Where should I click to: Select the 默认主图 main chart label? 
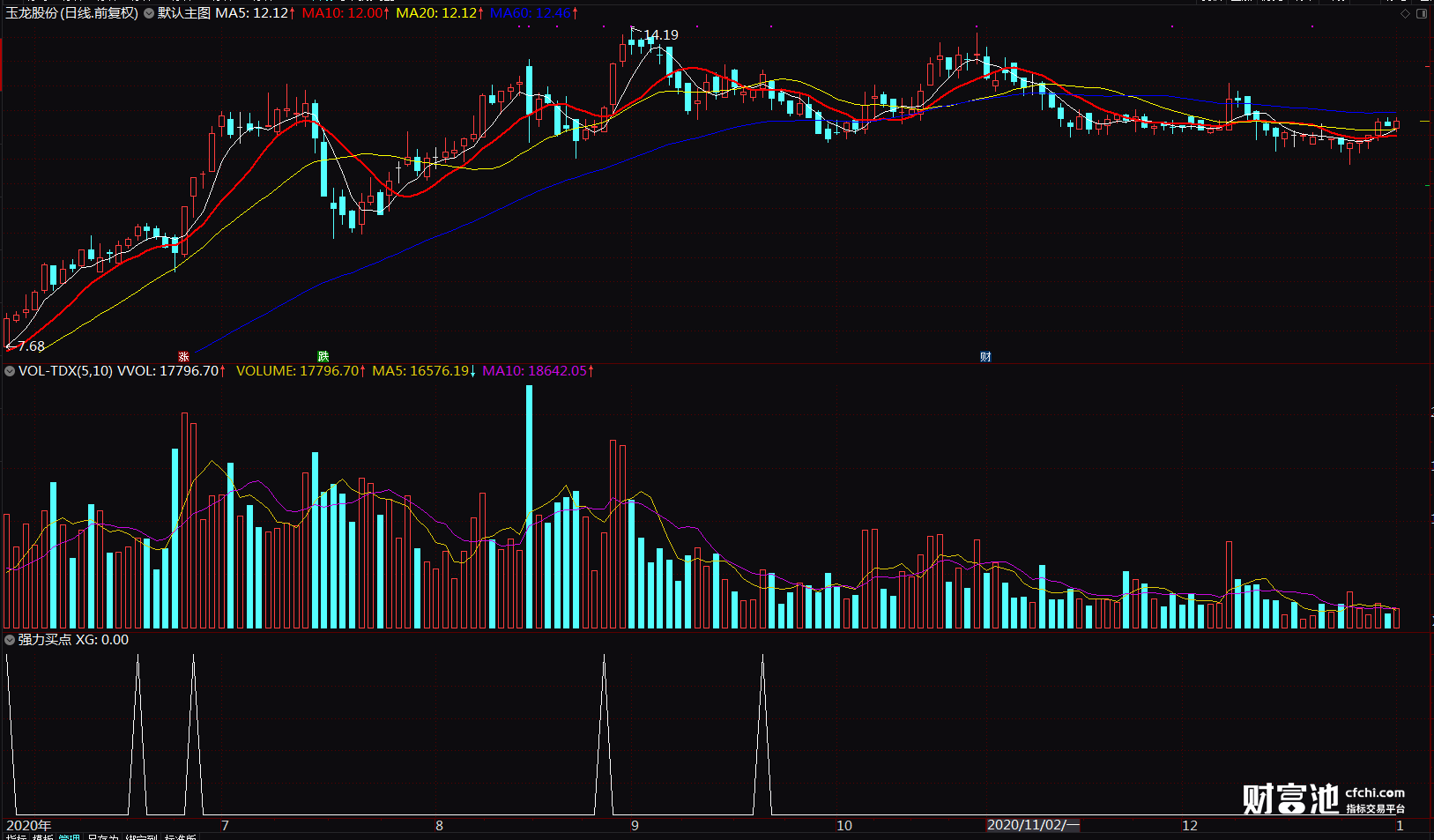tap(184, 13)
